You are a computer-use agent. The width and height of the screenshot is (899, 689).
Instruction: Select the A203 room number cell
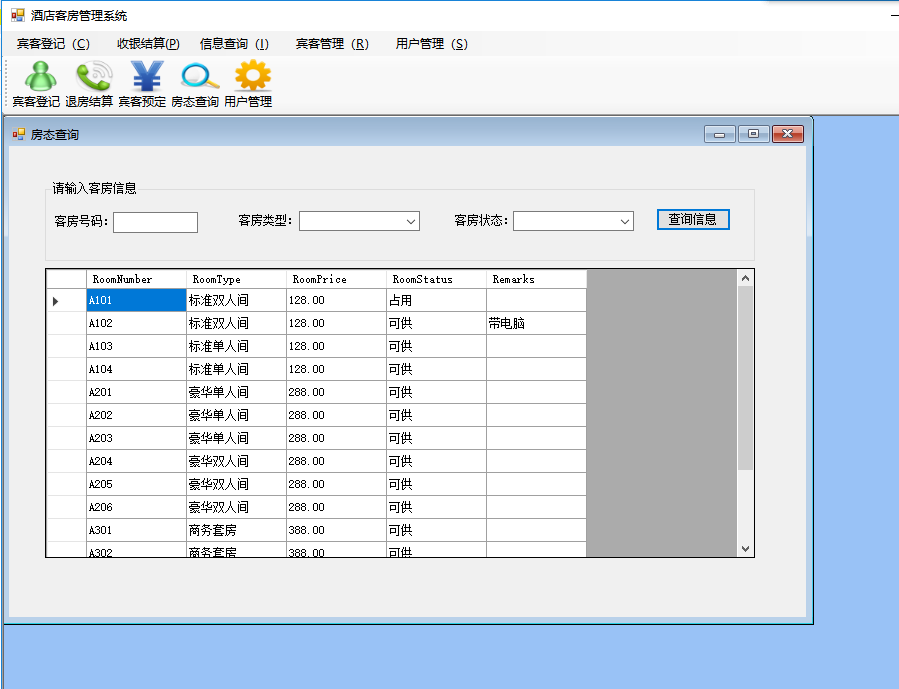coord(136,438)
